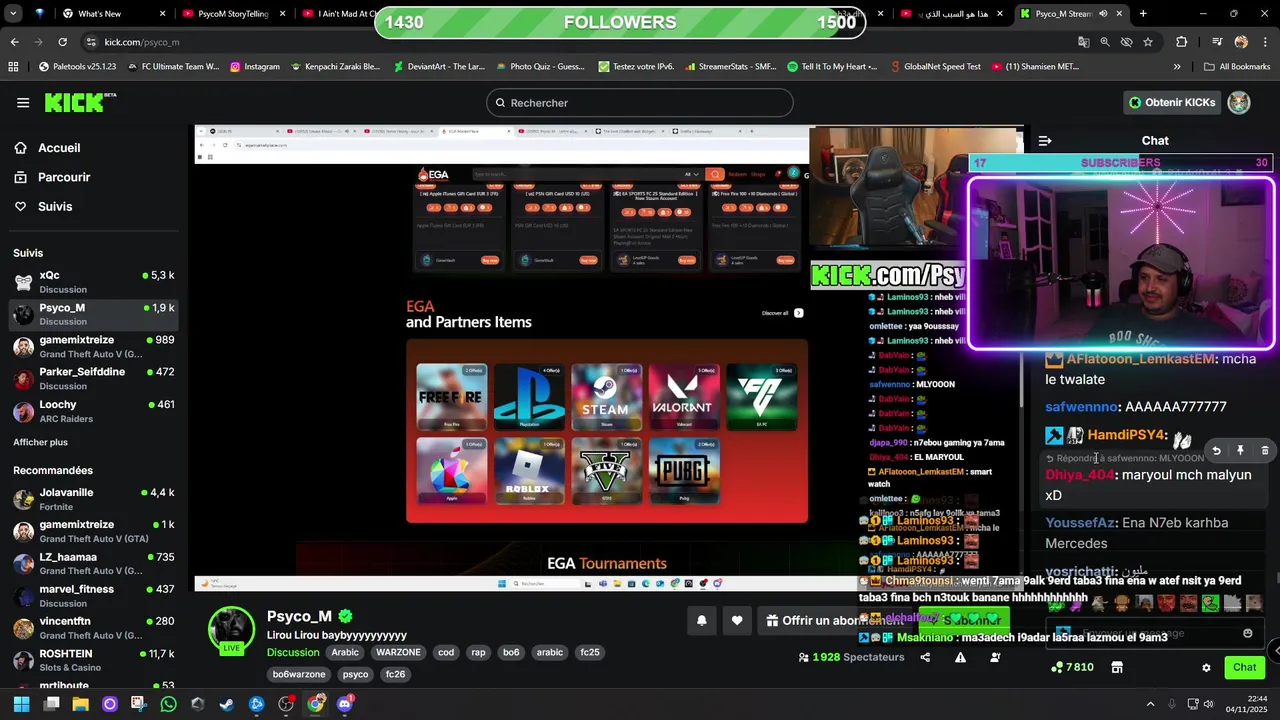Screen dimensions: 1280x720
Task: Click Obtenir KICKs button
Action: pos(1171,102)
